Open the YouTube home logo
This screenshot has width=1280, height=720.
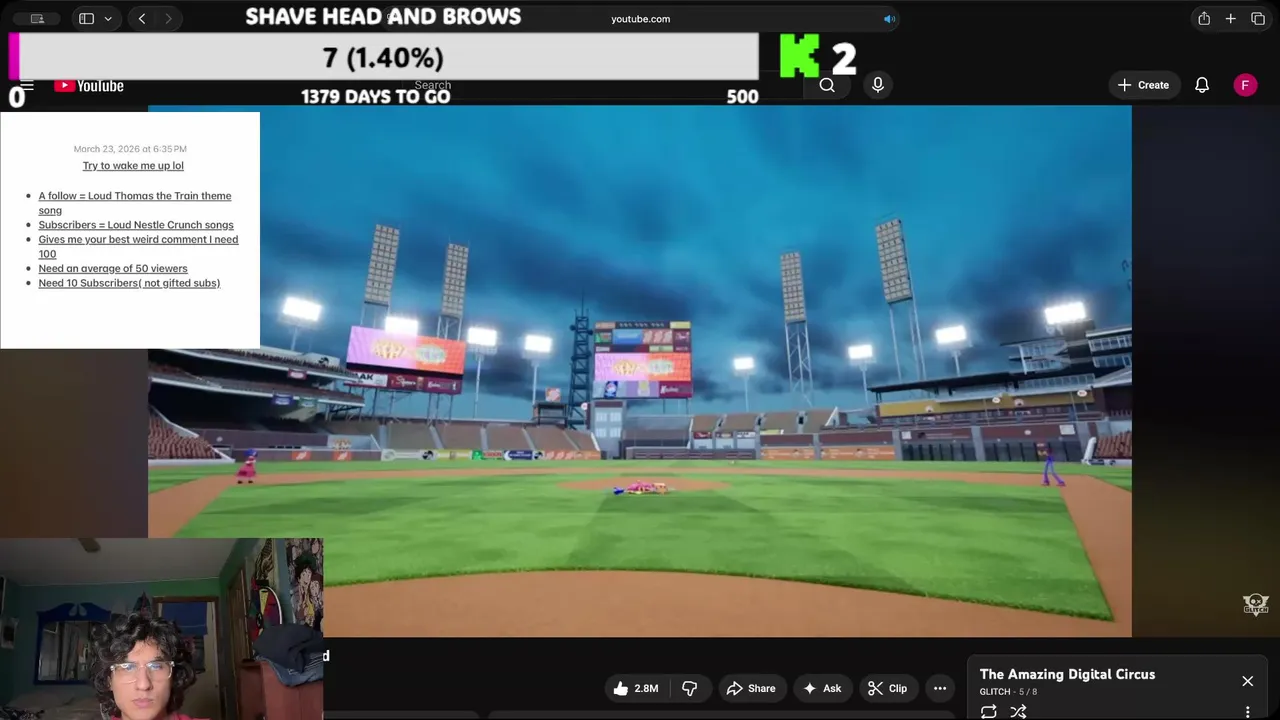89,86
